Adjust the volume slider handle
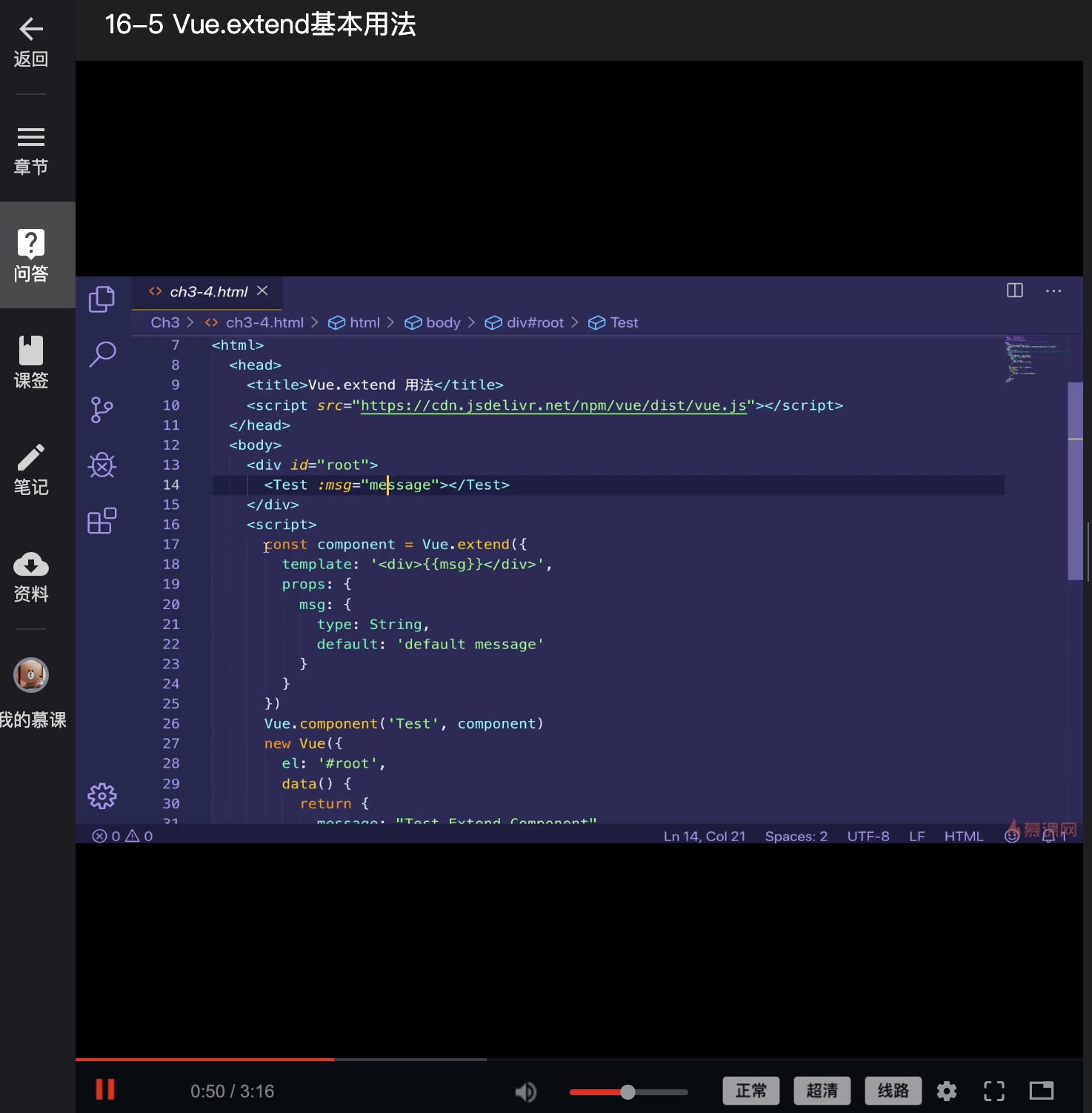 (x=628, y=1092)
